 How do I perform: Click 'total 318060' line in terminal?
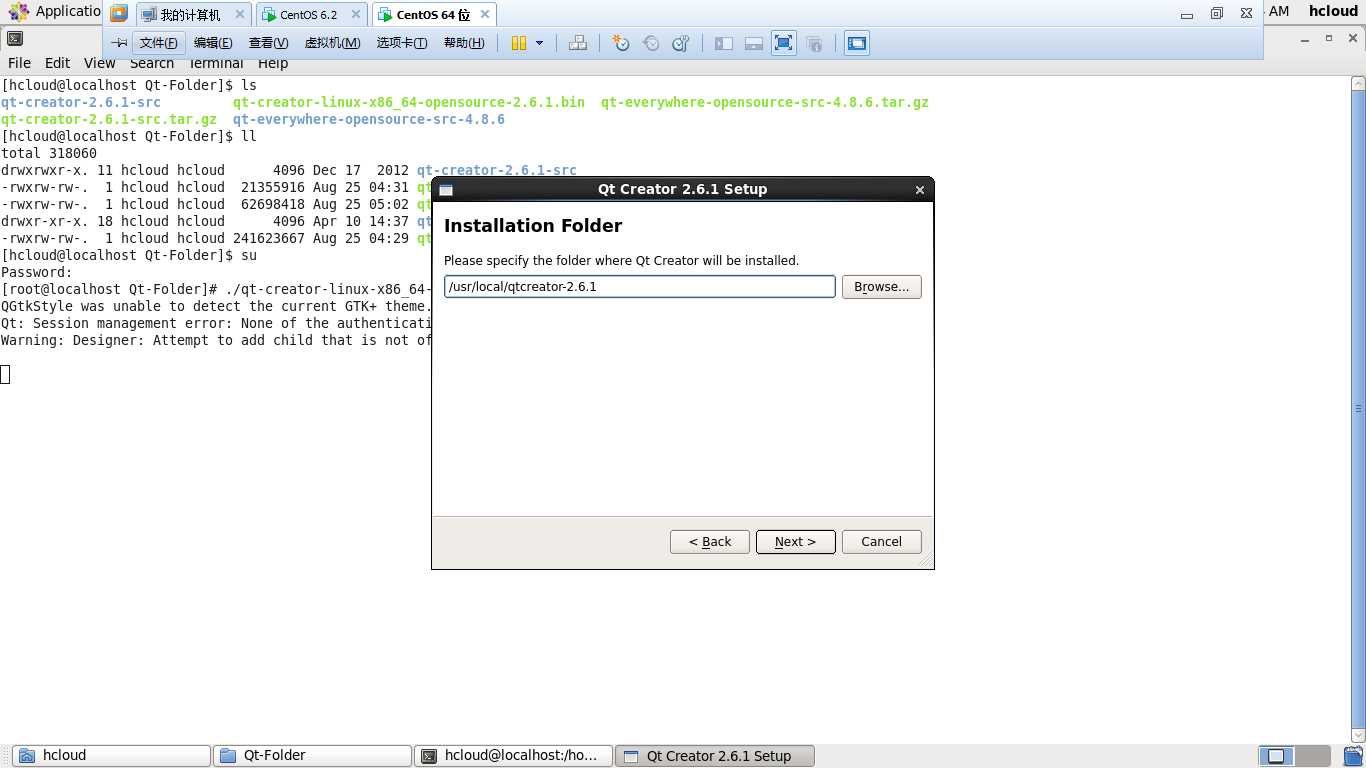point(49,153)
